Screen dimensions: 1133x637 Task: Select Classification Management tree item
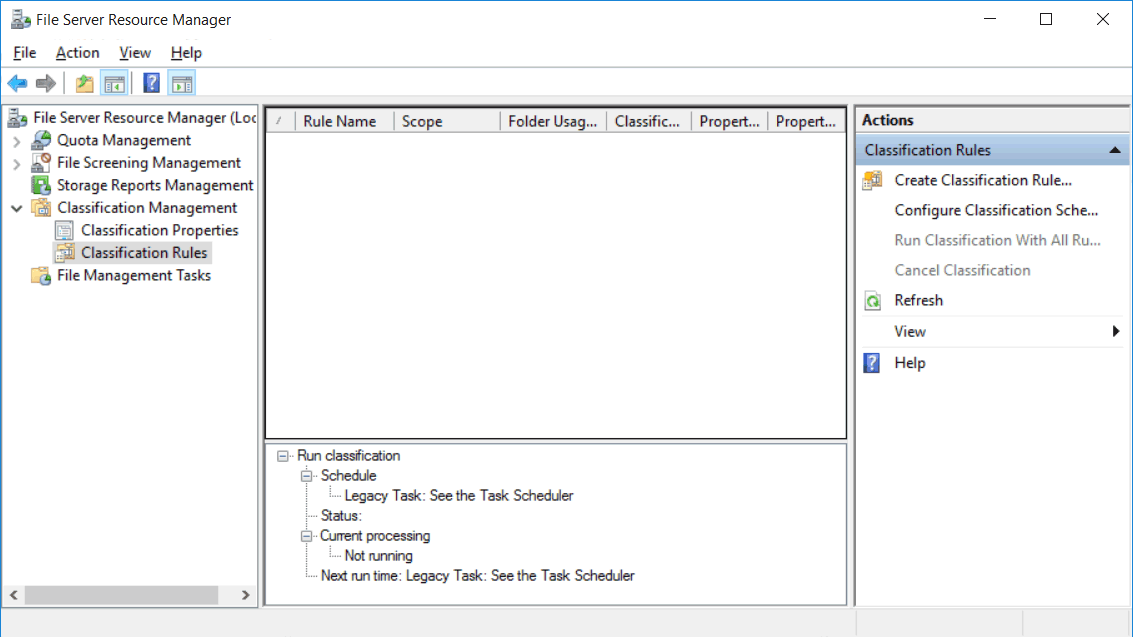147,208
